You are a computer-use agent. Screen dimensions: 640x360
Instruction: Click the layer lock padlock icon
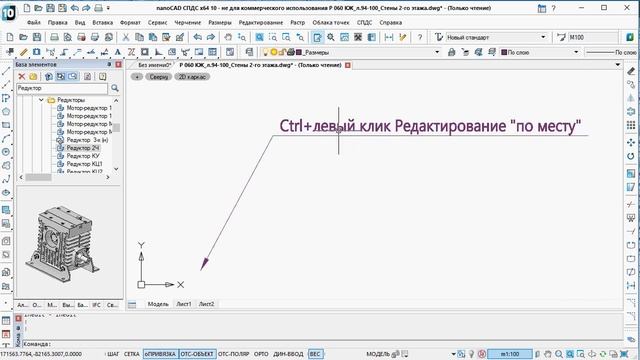(451, 52)
